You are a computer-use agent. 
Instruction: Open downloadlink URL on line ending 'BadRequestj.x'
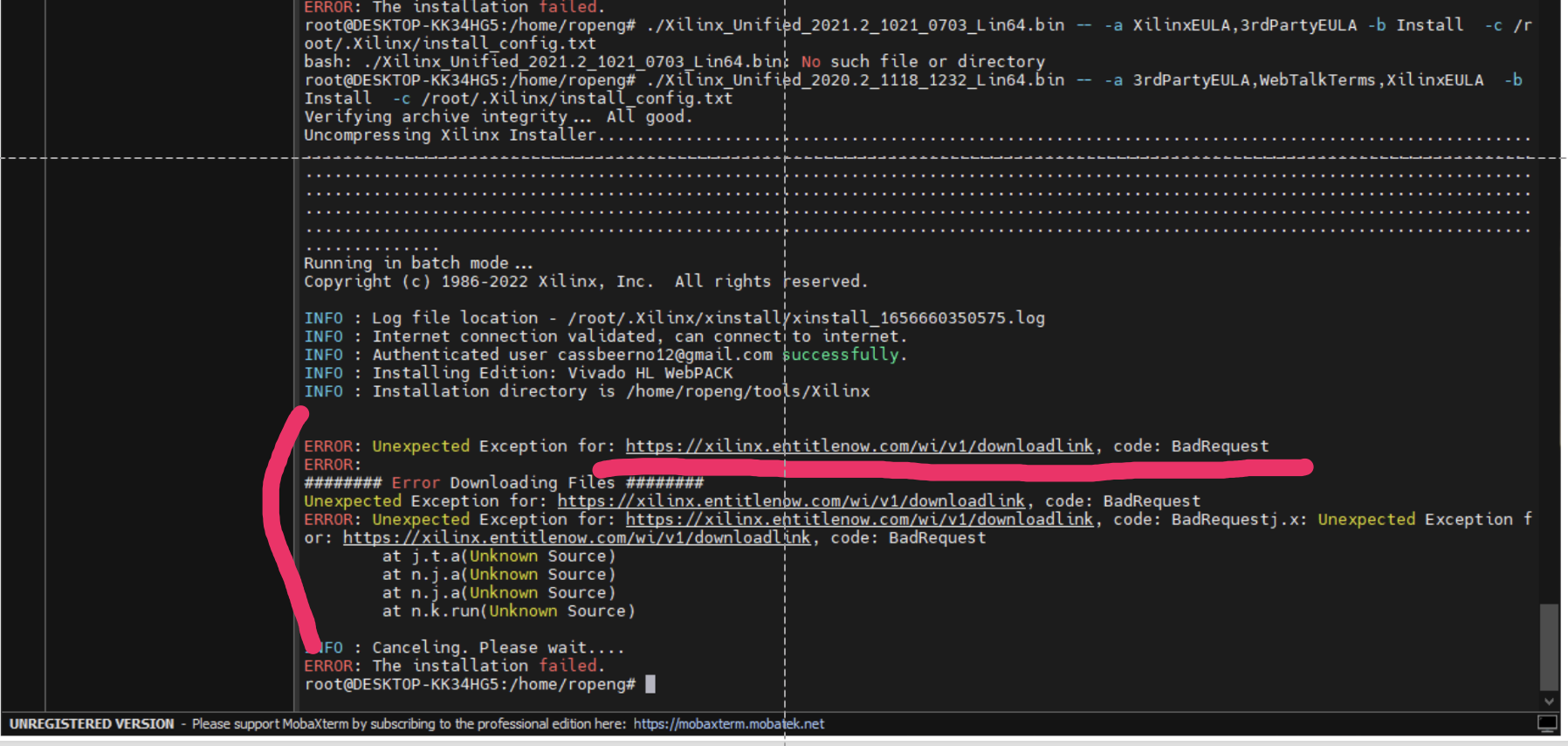tap(859, 519)
